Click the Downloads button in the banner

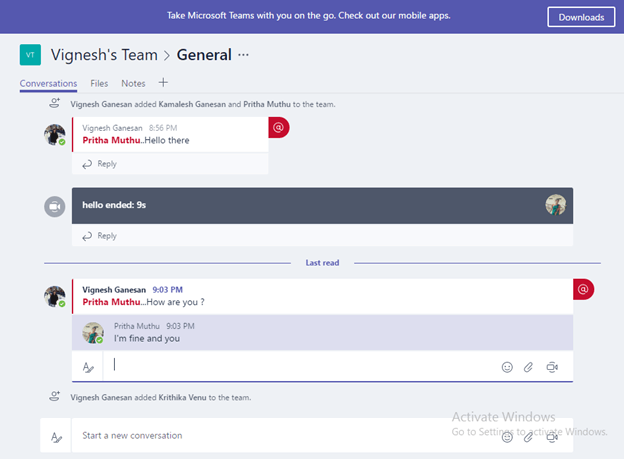tap(581, 17)
